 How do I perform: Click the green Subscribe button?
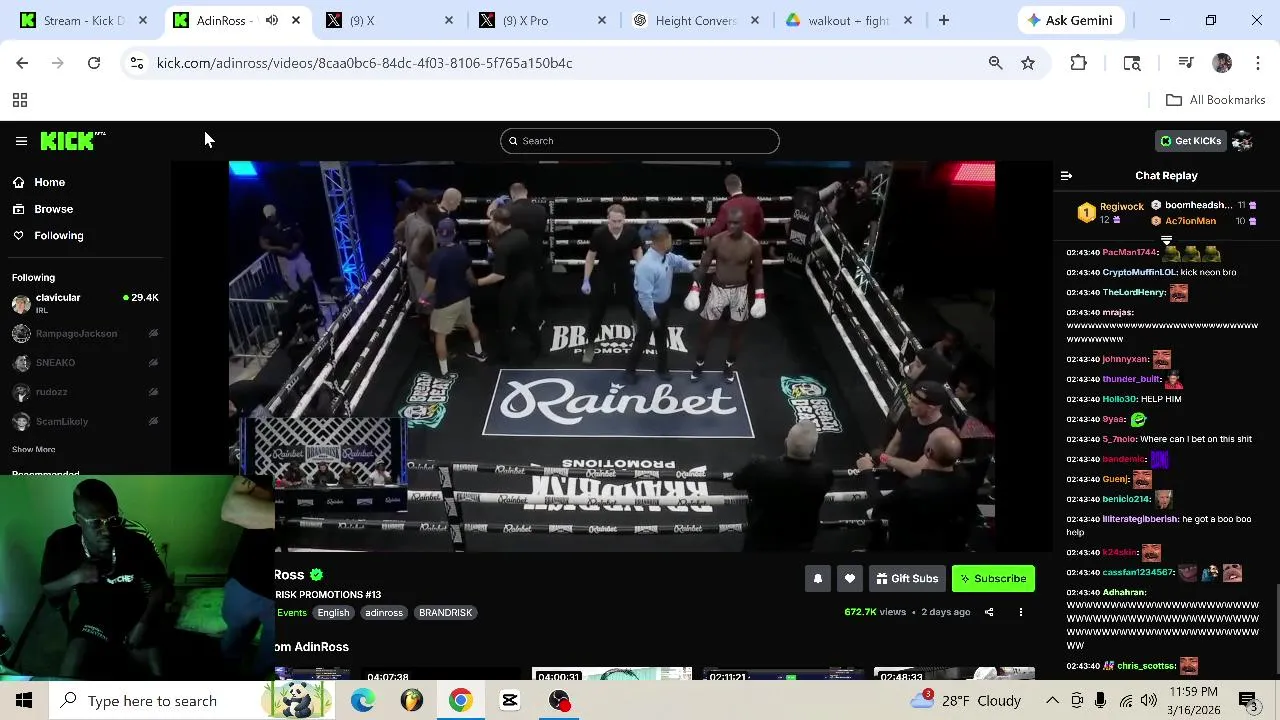993,579
